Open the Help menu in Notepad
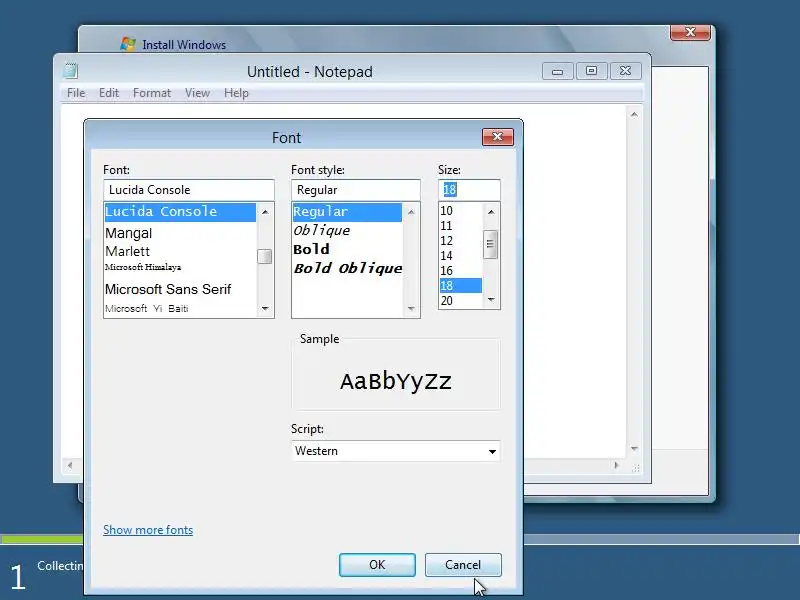Image resolution: width=800 pixels, height=600 pixels. 236,93
